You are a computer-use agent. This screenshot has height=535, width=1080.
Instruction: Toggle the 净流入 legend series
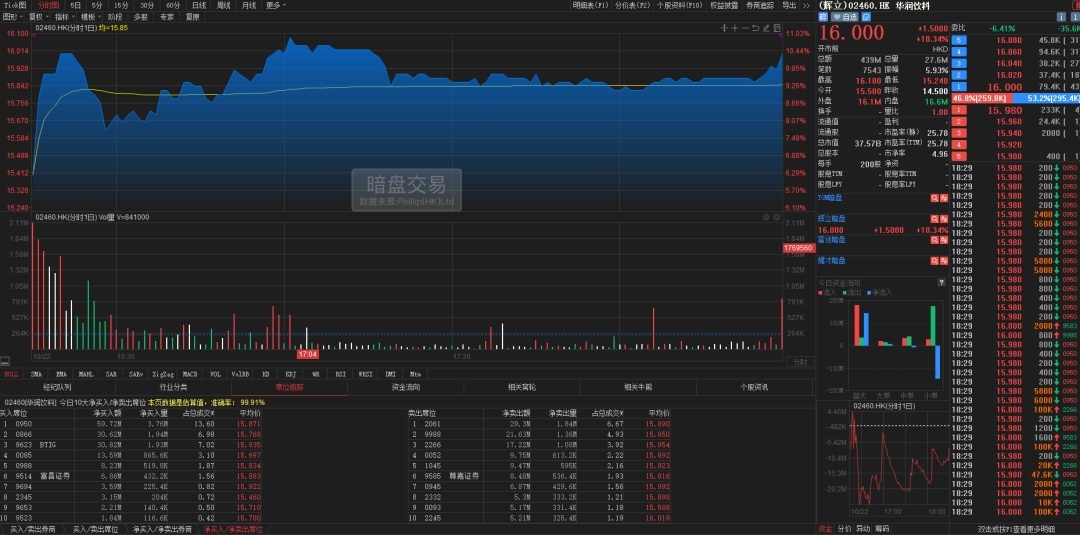coord(880,293)
